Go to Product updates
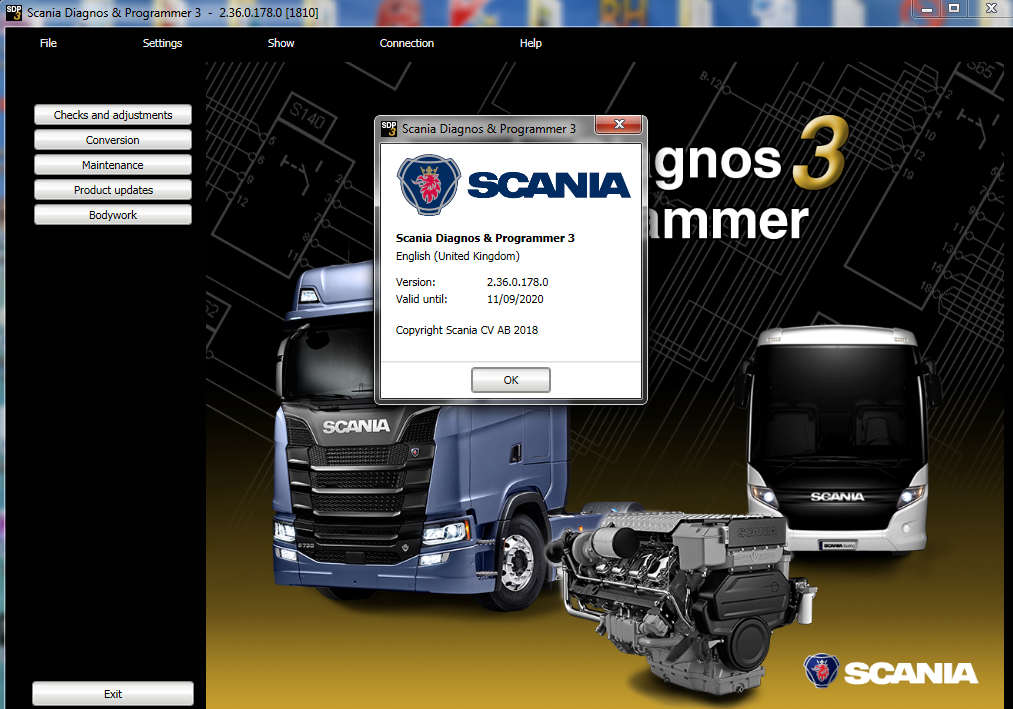This screenshot has width=1013, height=709. (x=113, y=190)
